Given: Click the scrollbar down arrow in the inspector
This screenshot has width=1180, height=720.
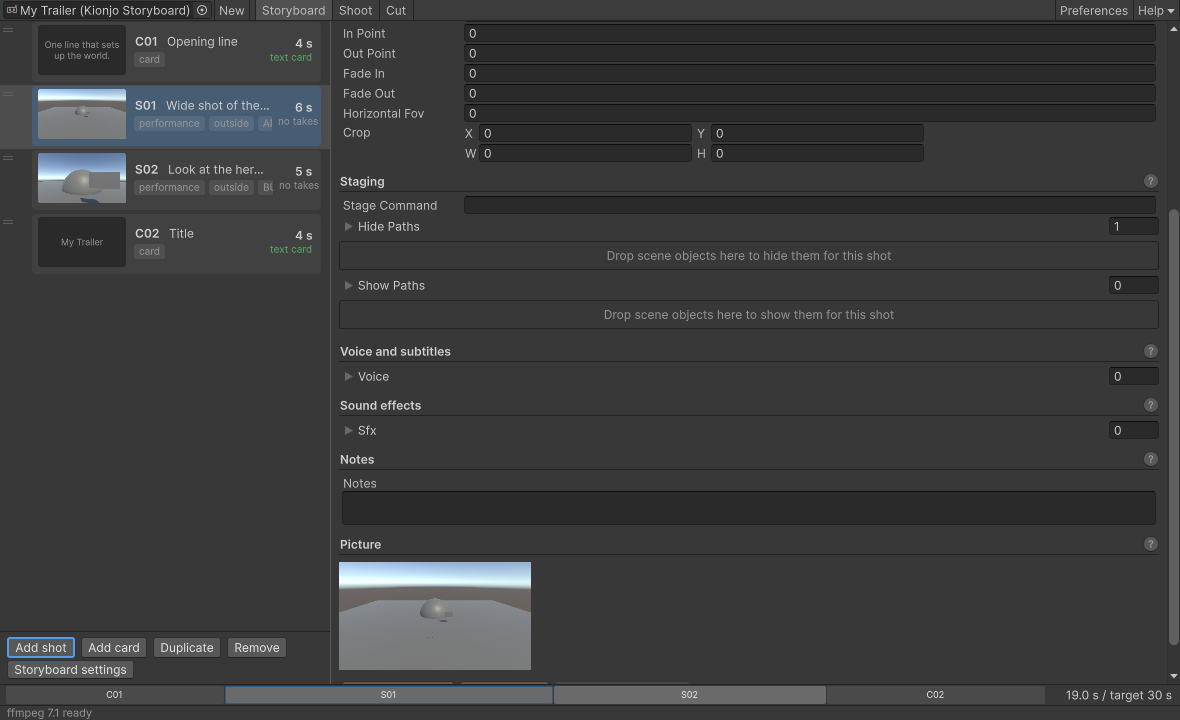Looking at the screenshot, I should 1173,676.
